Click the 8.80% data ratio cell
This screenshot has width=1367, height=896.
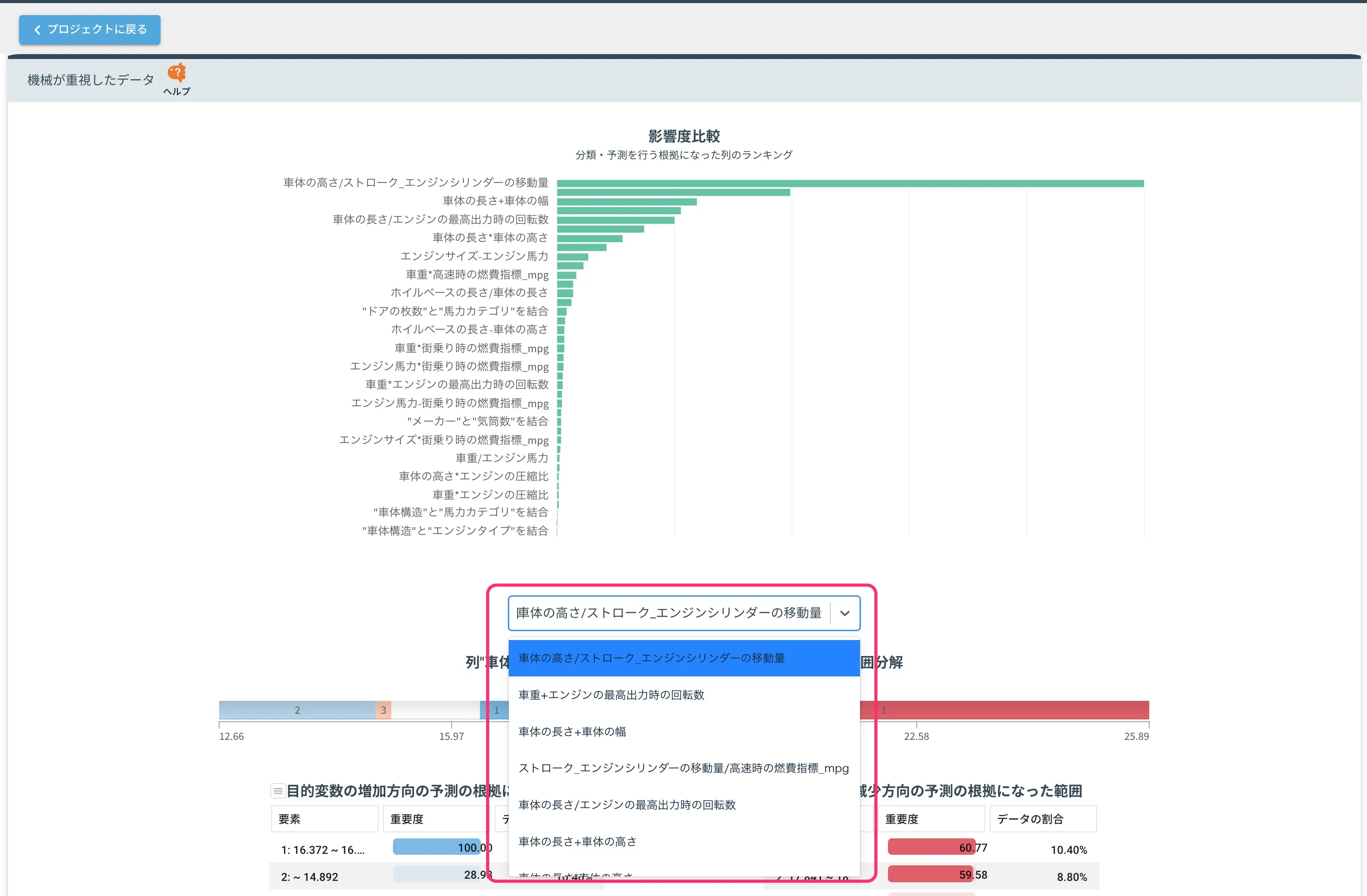point(1072,877)
